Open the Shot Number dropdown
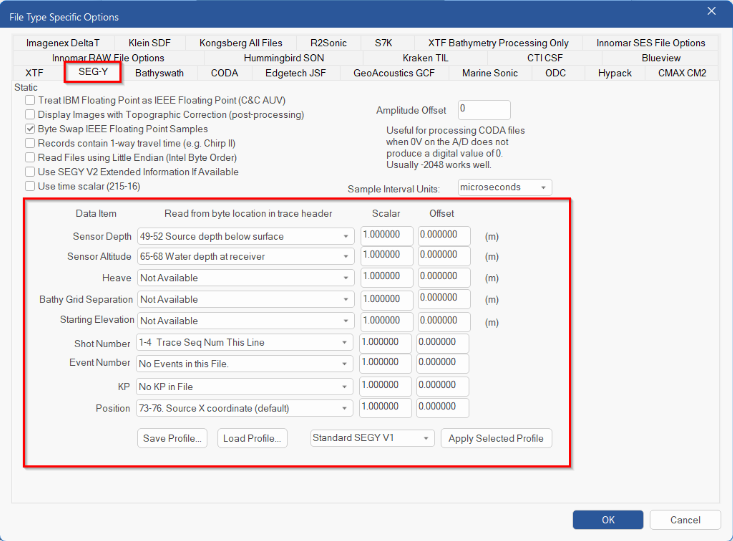733x541 pixels. click(x=244, y=342)
